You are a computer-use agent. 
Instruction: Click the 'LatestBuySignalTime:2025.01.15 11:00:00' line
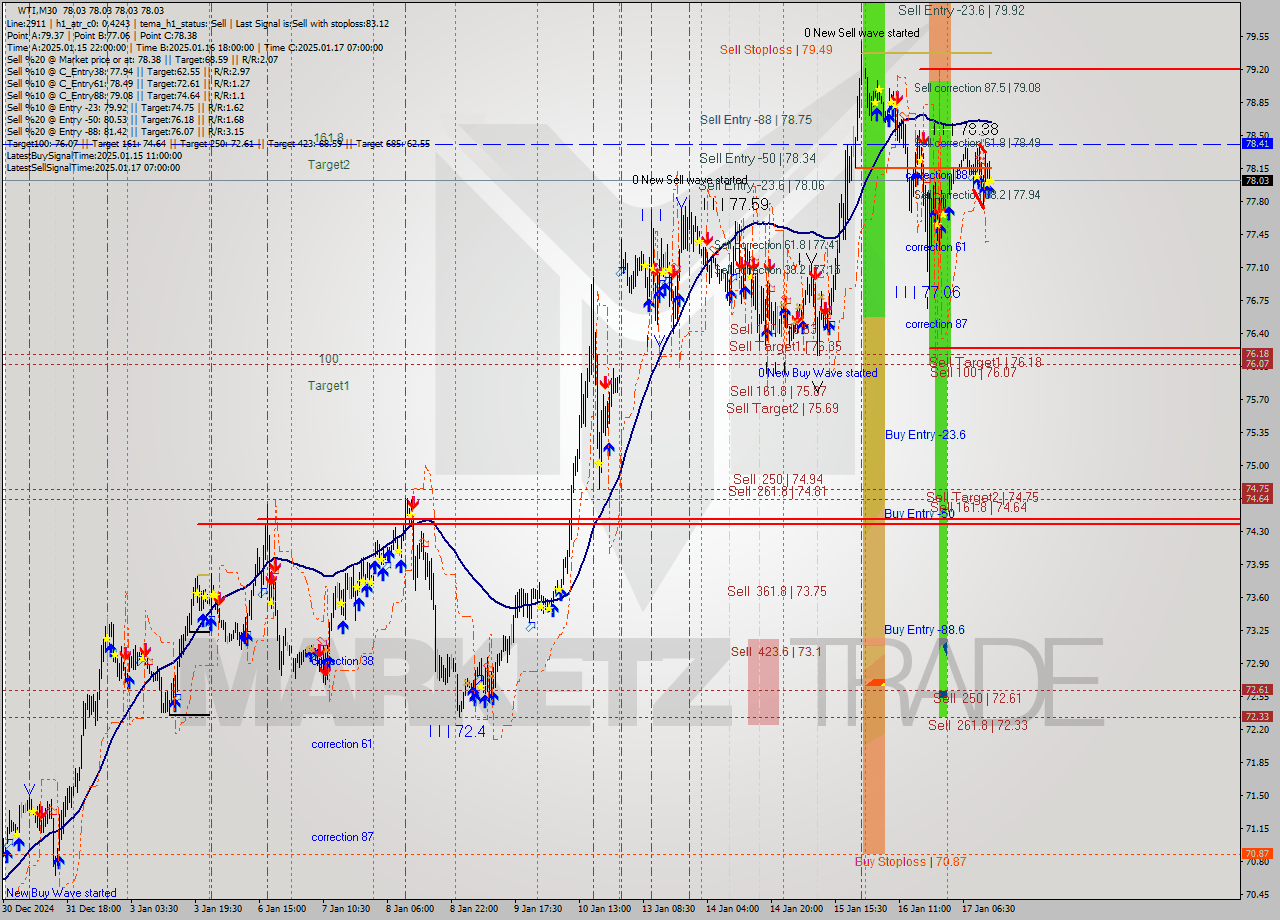[94, 156]
